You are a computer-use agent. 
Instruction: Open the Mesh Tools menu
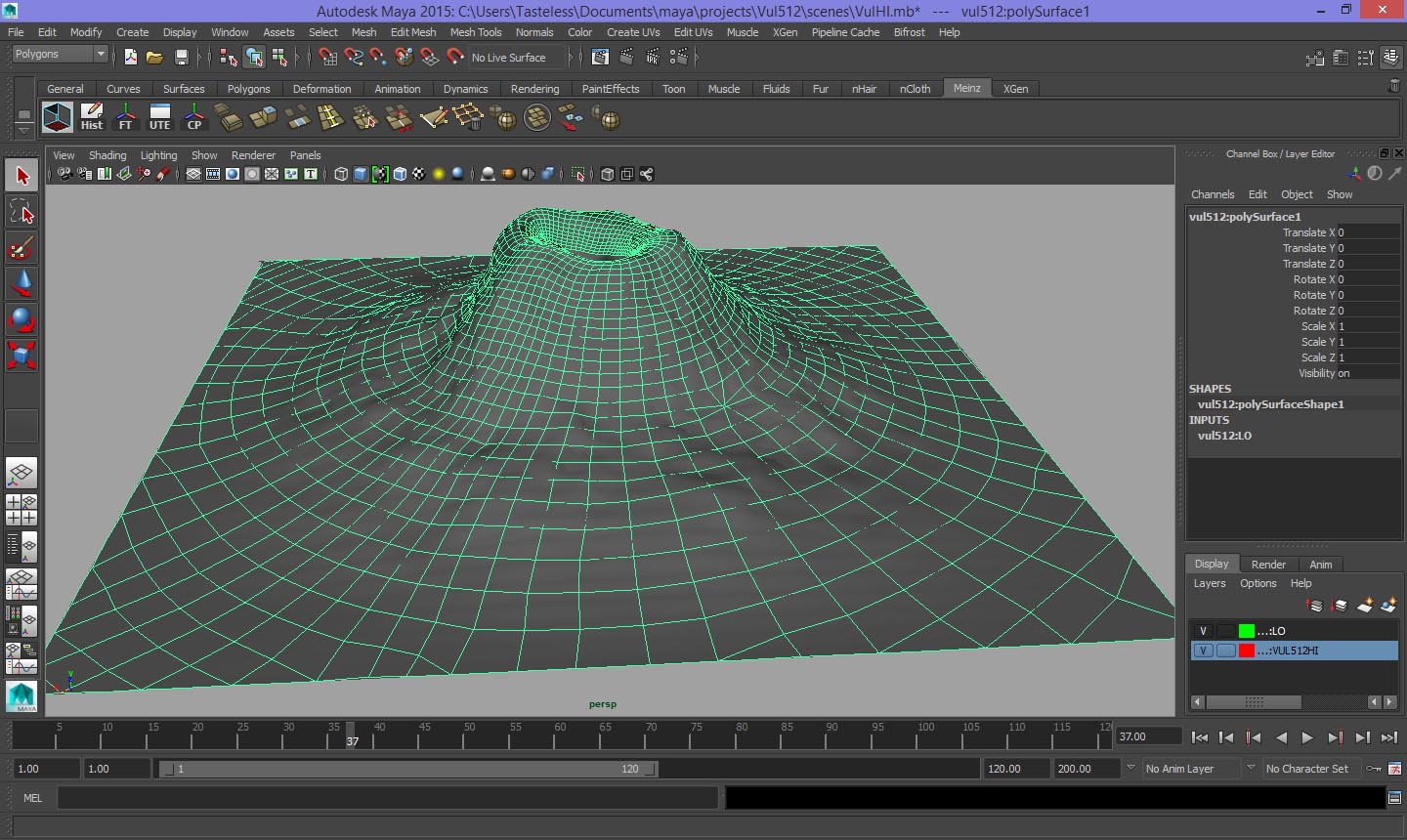pos(475,32)
